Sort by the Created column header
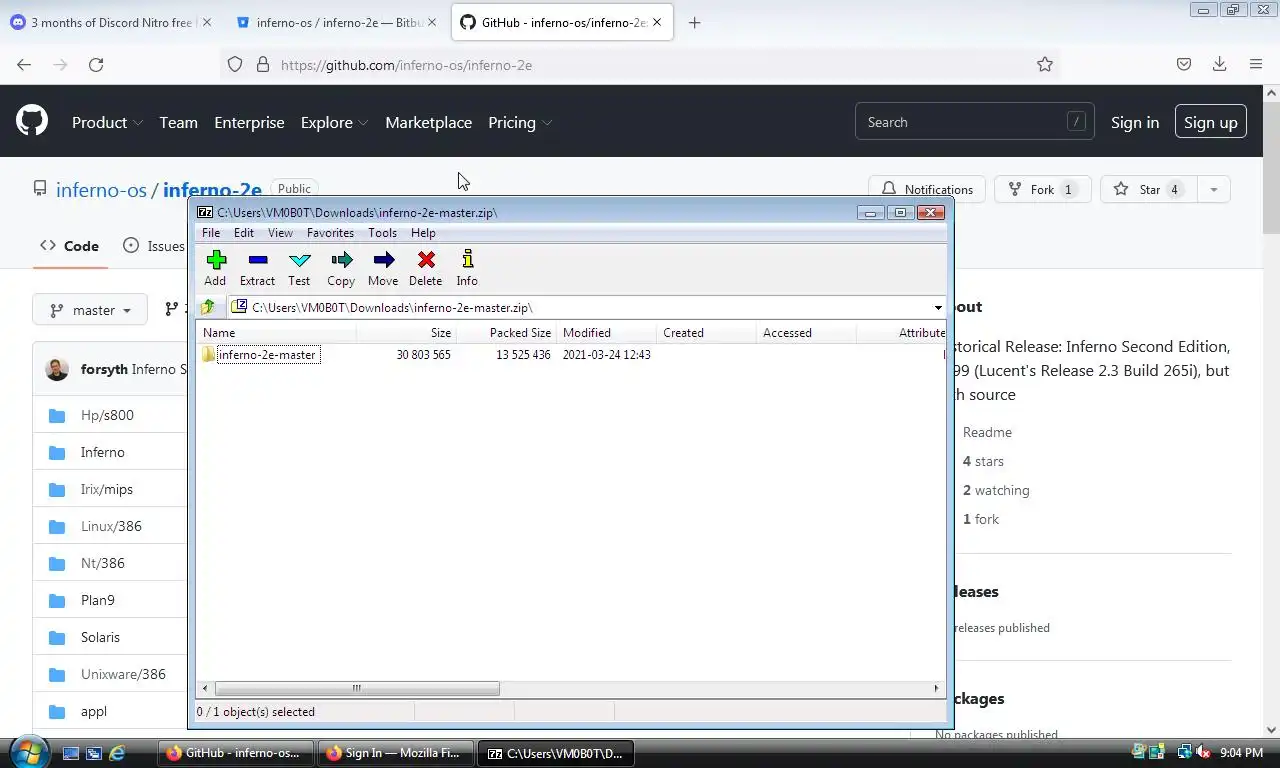1280x768 pixels. coord(706,333)
